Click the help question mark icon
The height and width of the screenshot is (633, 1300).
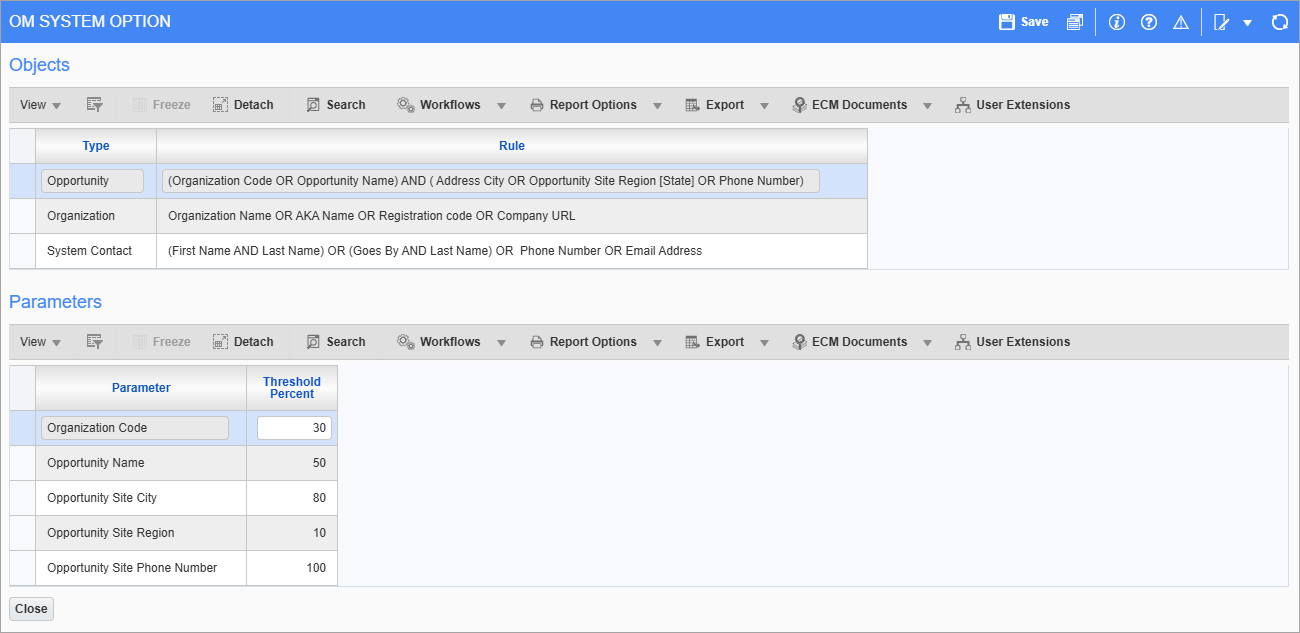[x=1149, y=21]
